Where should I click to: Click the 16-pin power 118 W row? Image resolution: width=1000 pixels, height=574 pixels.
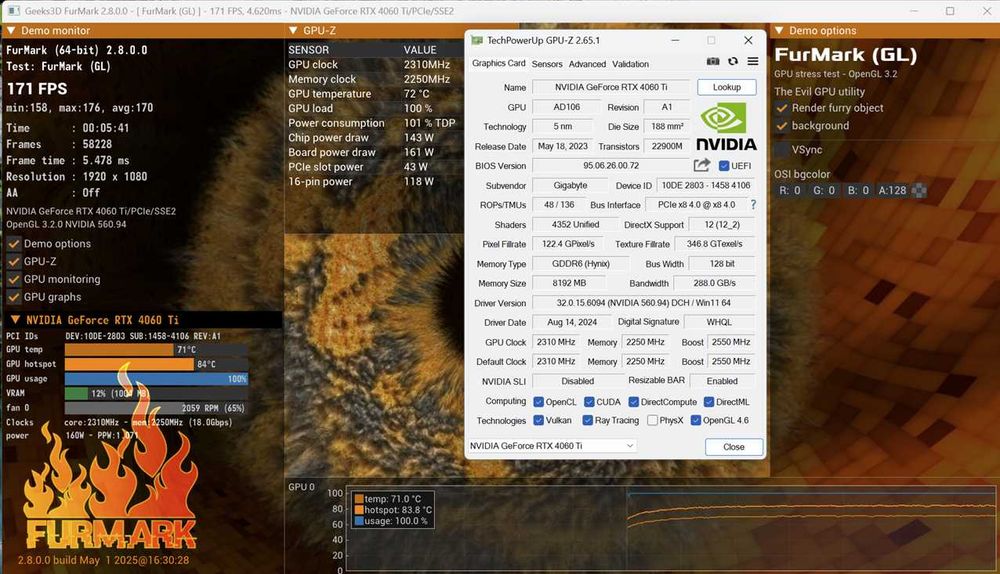(x=375, y=182)
